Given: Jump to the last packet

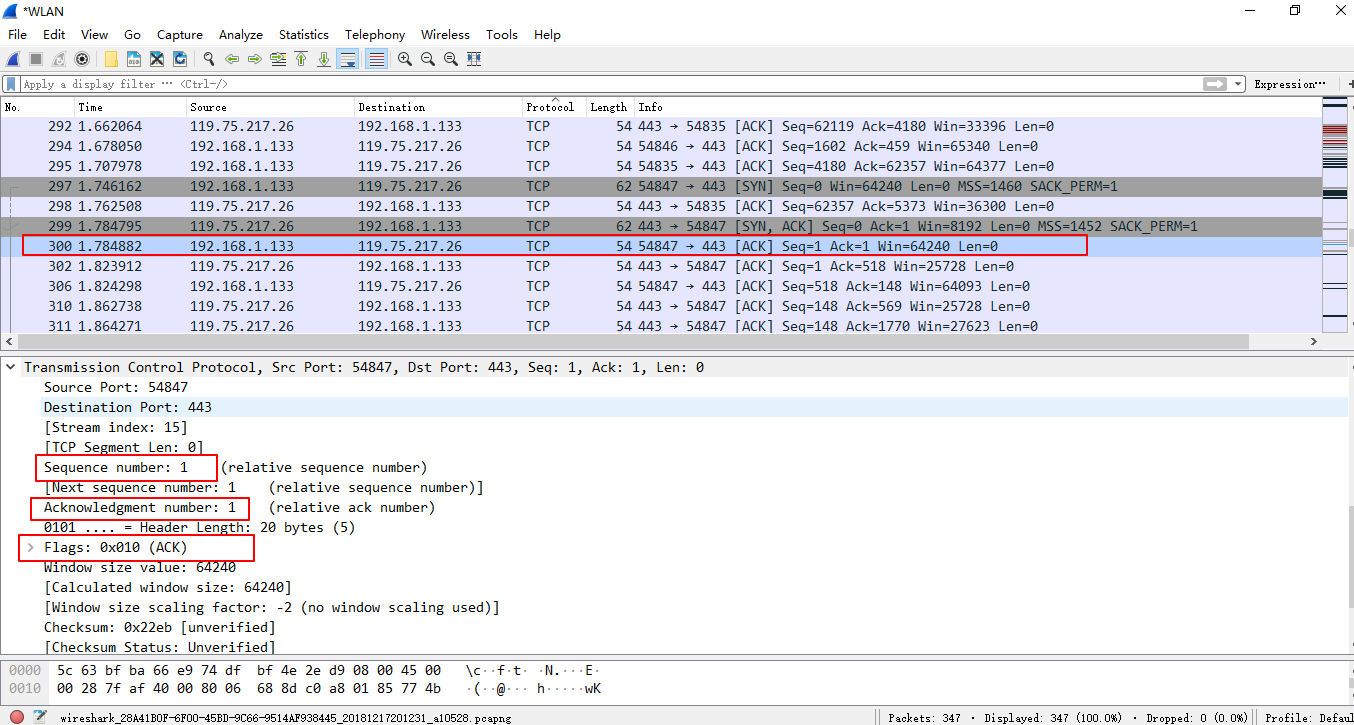Looking at the screenshot, I should [324, 59].
